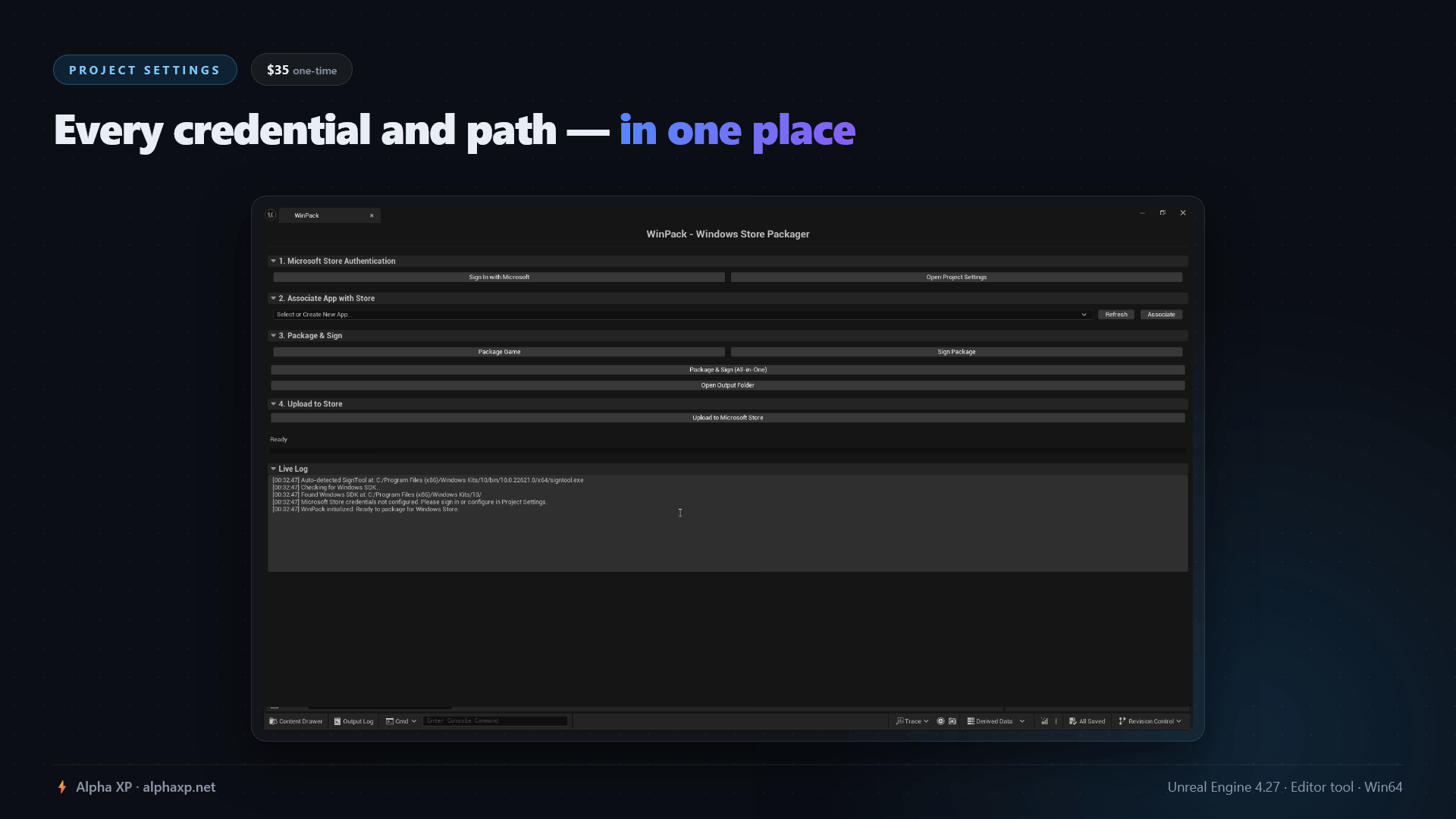Viewport: 1456px width, 819px height.
Task: Click the Sign Package button
Action: tap(956, 352)
